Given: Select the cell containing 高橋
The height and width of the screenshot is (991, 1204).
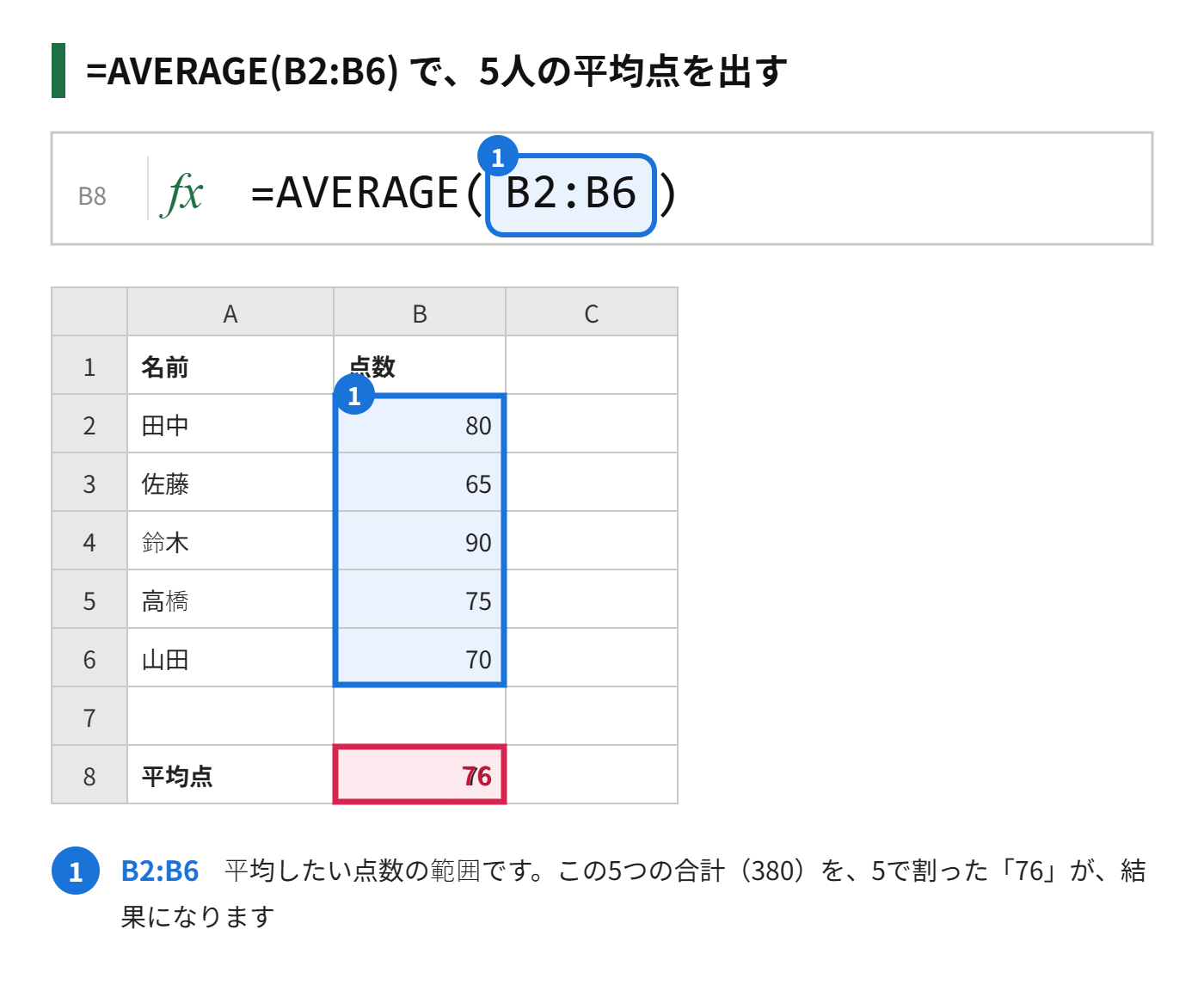Looking at the screenshot, I should tap(230, 600).
